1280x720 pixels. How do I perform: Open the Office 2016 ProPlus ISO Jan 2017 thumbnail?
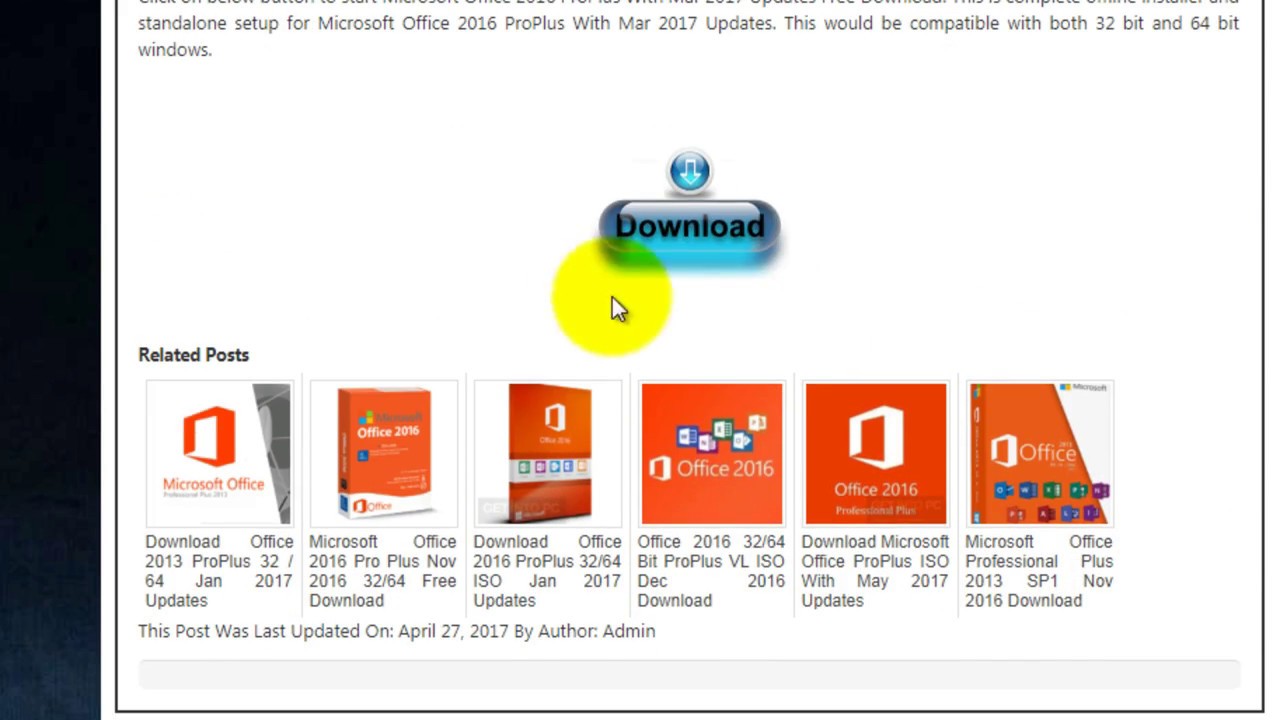pos(547,453)
